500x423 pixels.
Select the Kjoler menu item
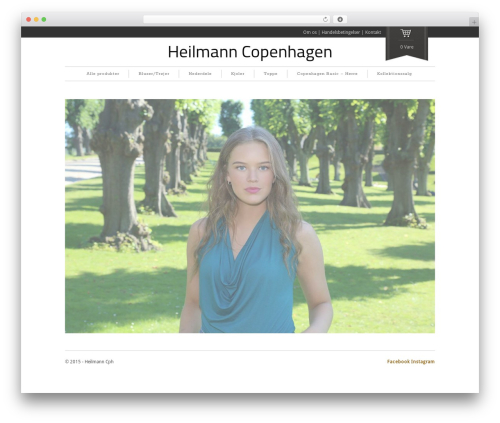[x=238, y=74]
